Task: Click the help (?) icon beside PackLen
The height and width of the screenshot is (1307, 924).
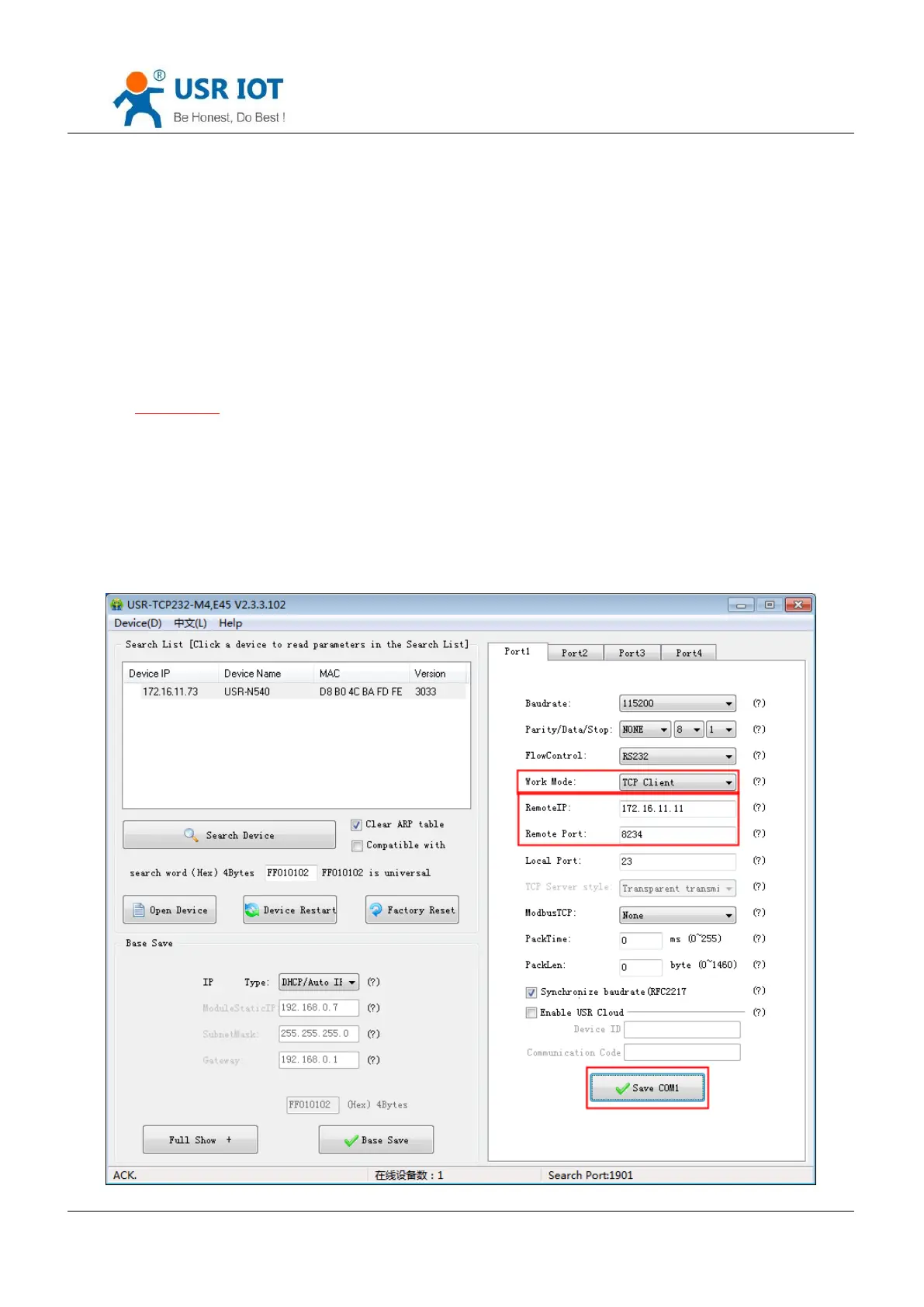Action: click(x=759, y=965)
